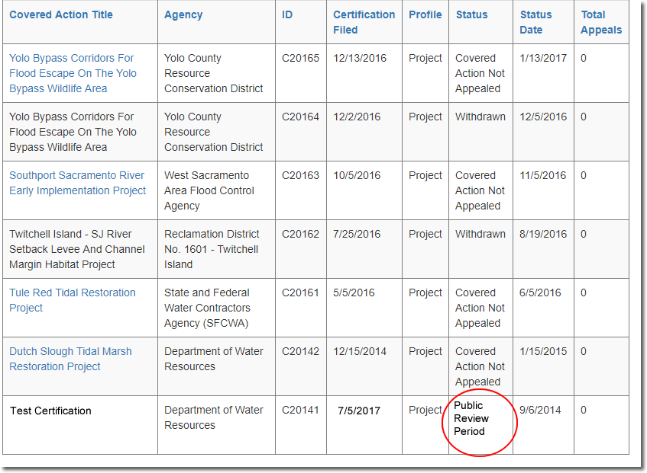Image resolution: width=647 pixels, height=473 pixels.
Task: Click ID cell C20164
Action: pyautogui.click(x=300, y=116)
